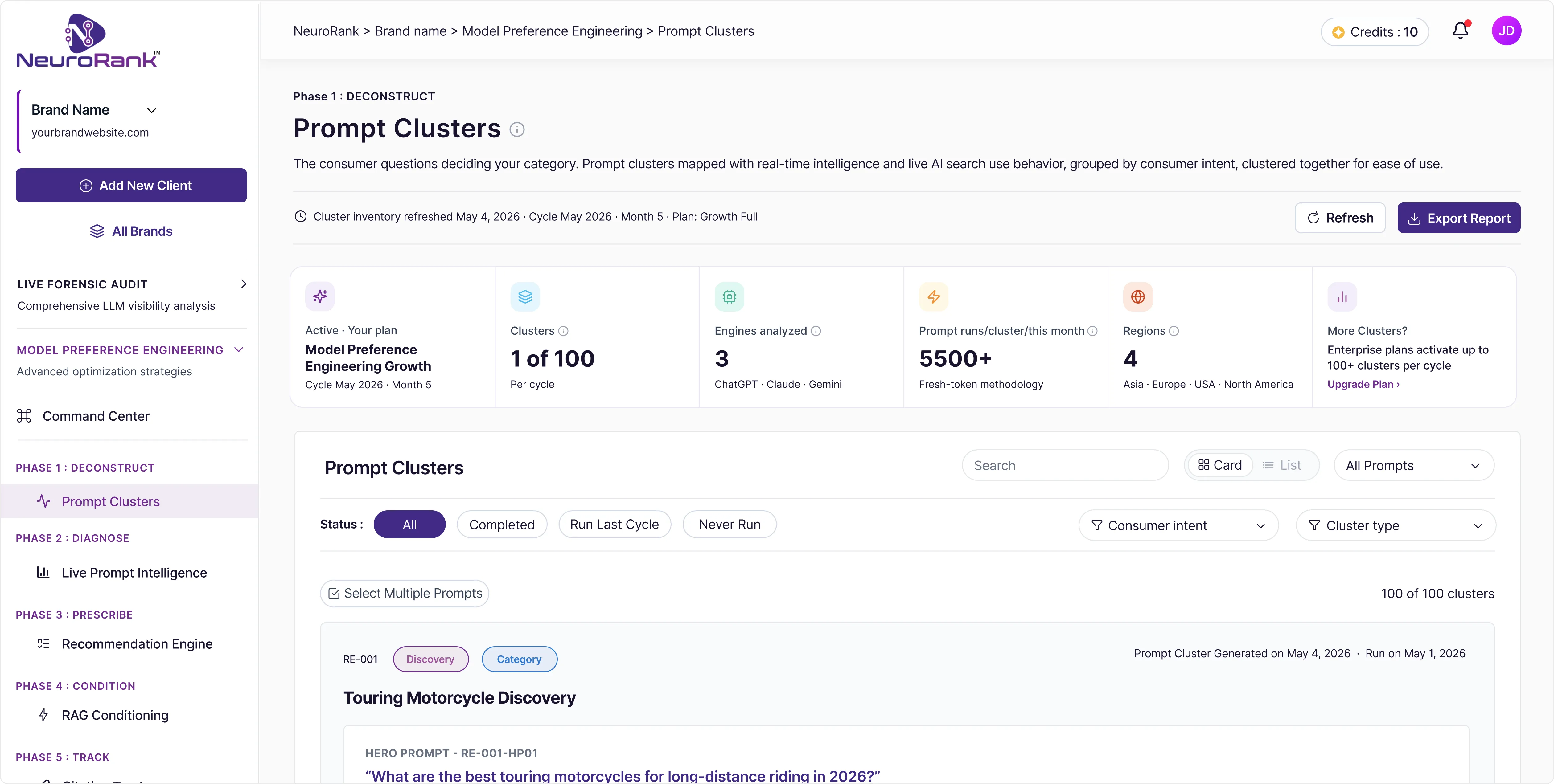Filter status by All
This screenshot has height=784, width=1554.
409,525
